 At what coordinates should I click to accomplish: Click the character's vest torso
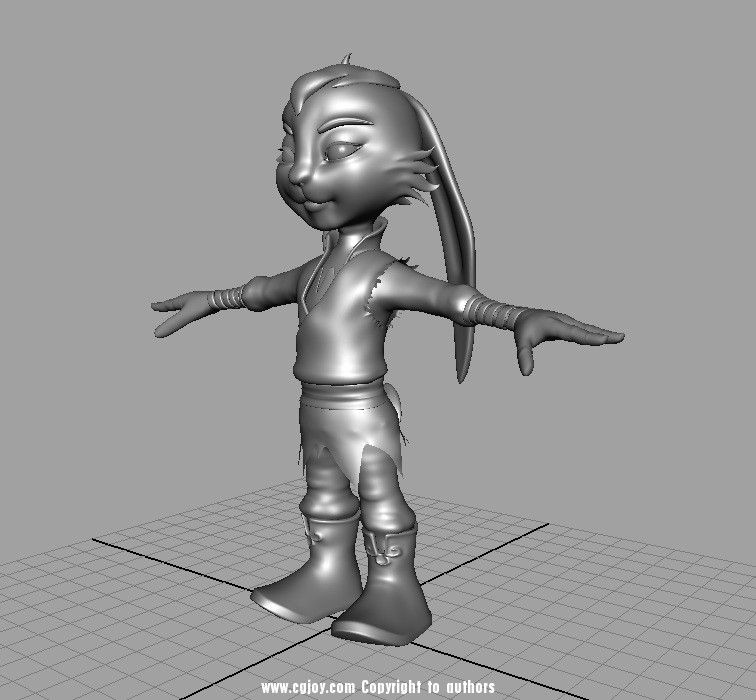[x=340, y=330]
